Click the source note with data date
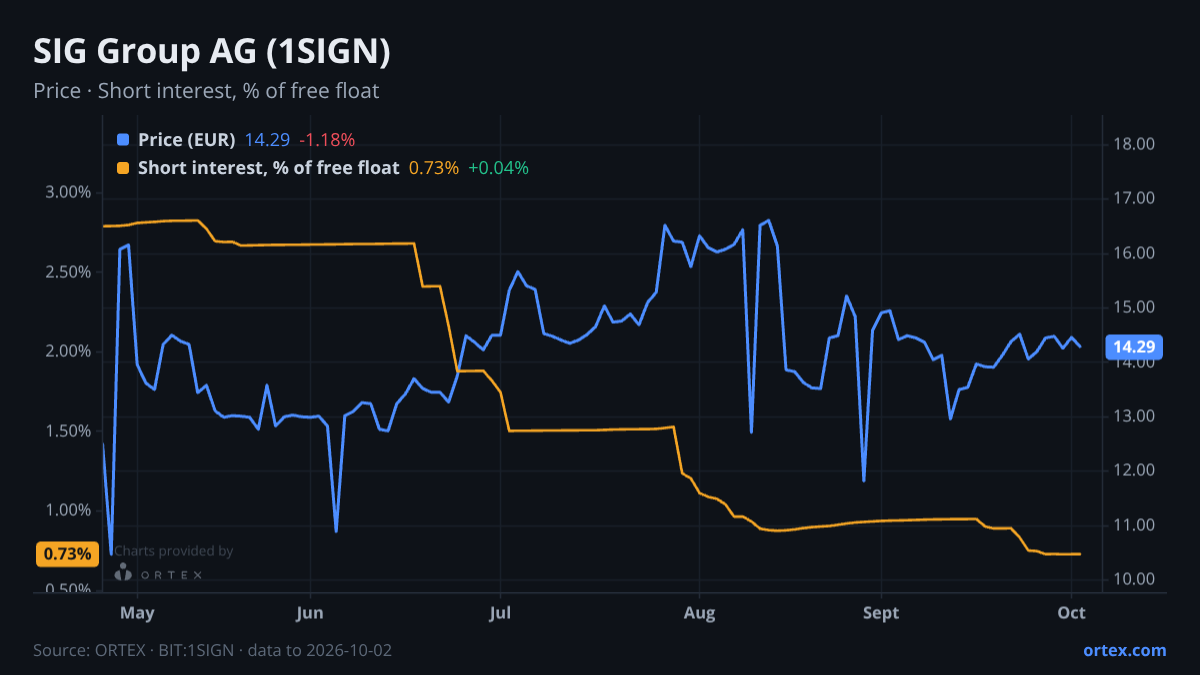The width and height of the screenshot is (1200, 675). (x=212, y=650)
